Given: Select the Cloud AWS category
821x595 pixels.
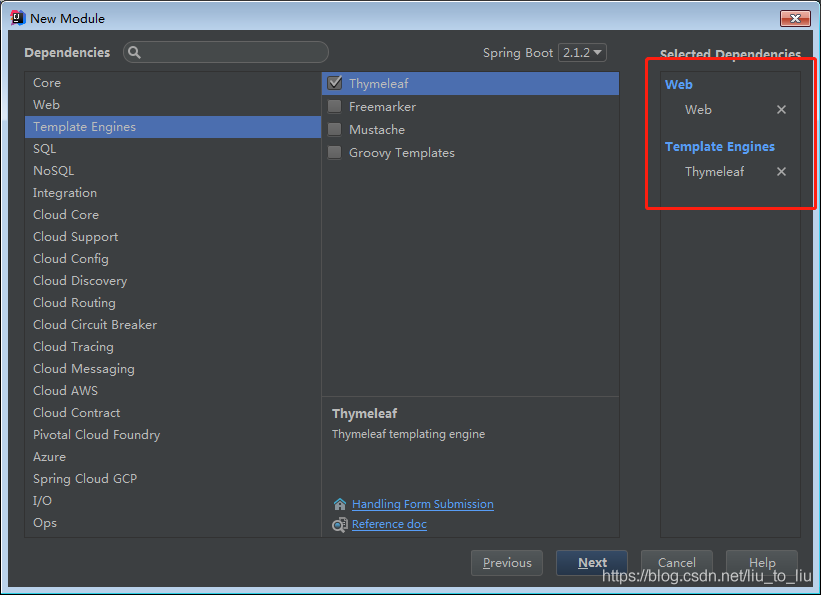Looking at the screenshot, I should [x=173, y=391].
